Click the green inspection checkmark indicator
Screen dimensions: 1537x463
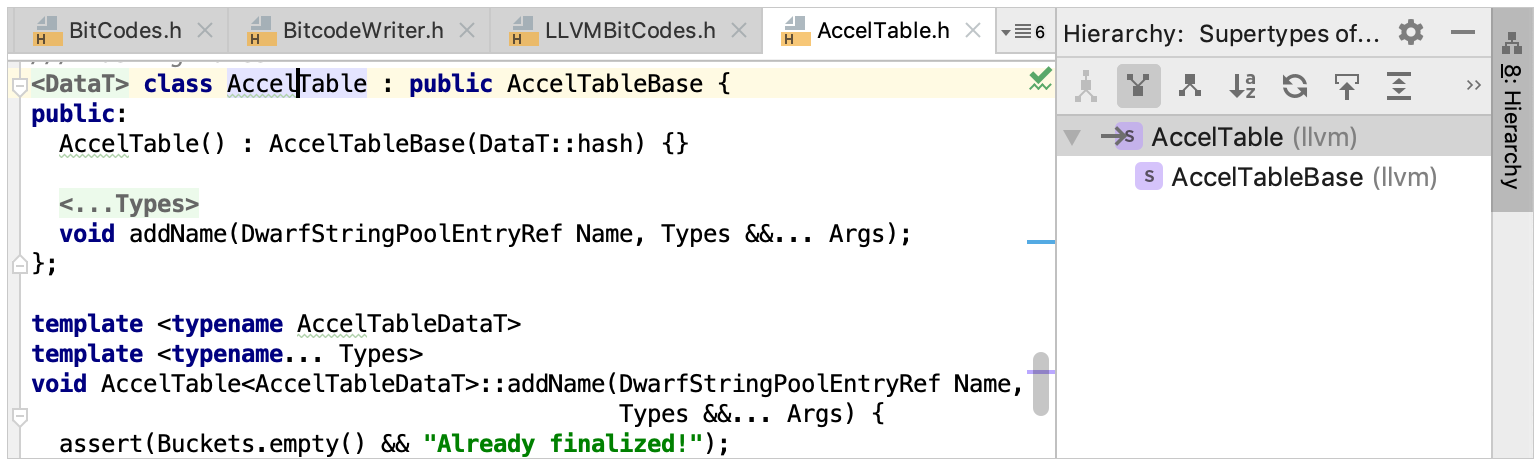[1040, 80]
